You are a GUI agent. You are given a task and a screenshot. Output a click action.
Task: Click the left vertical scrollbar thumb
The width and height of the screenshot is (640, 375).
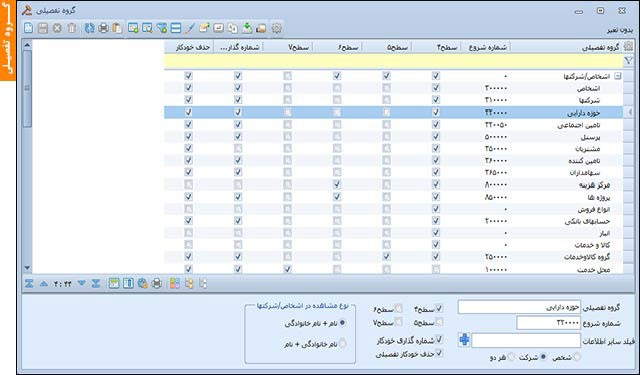pos(27,88)
